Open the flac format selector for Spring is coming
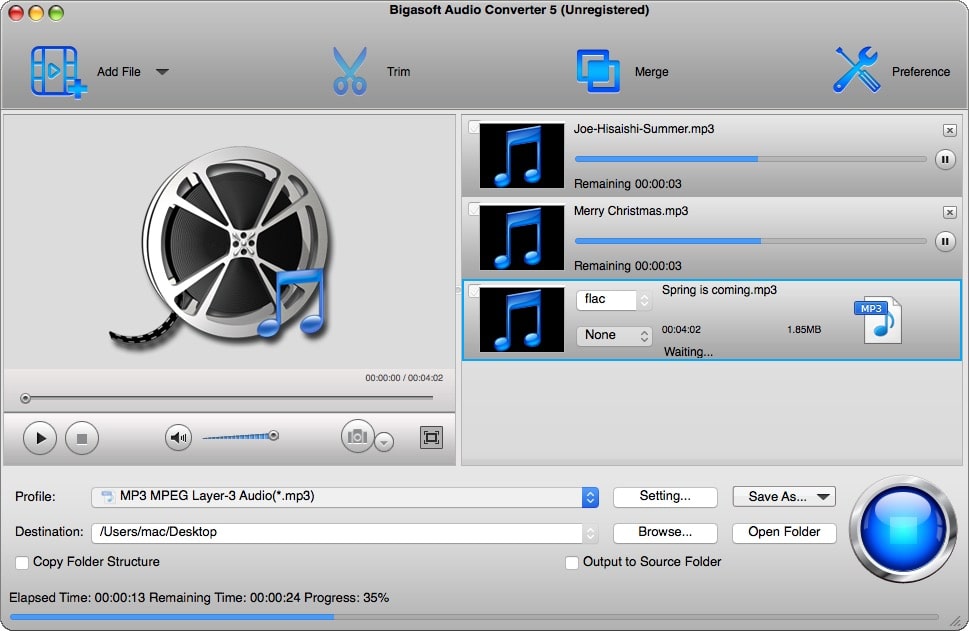The width and height of the screenshot is (969, 631). coord(613,300)
